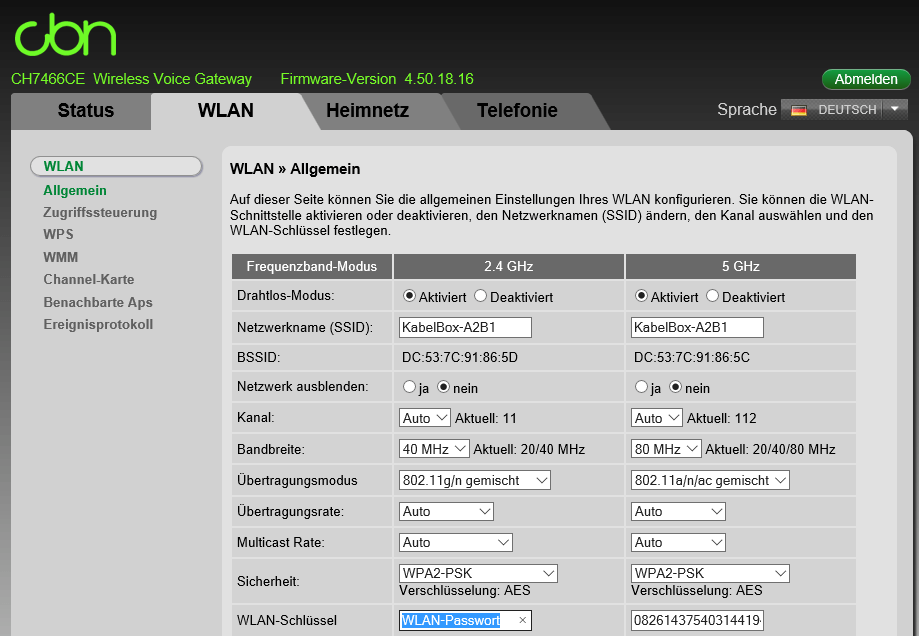The image size is (919, 636).
Task: Clear the WLAN-Passwort field with X icon
Action: (x=522, y=621)
